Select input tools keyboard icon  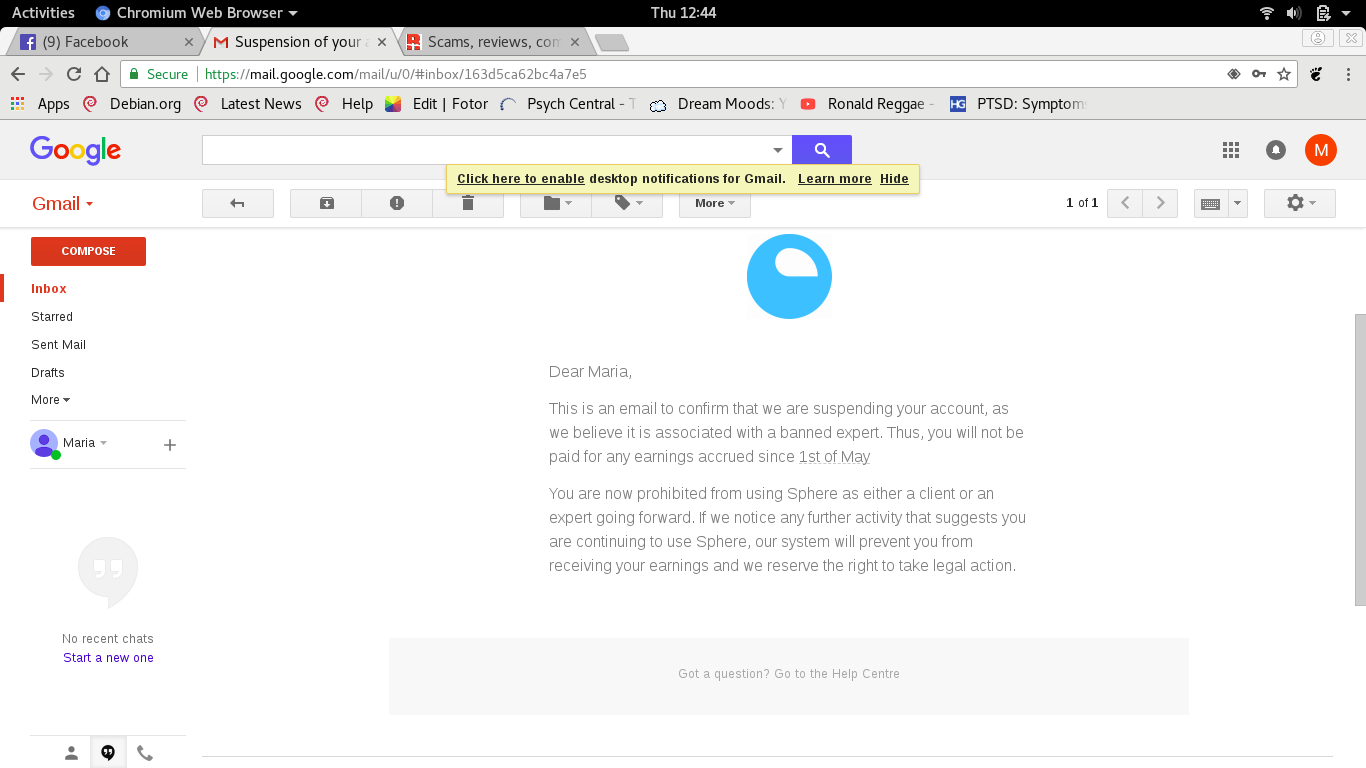1210,203
